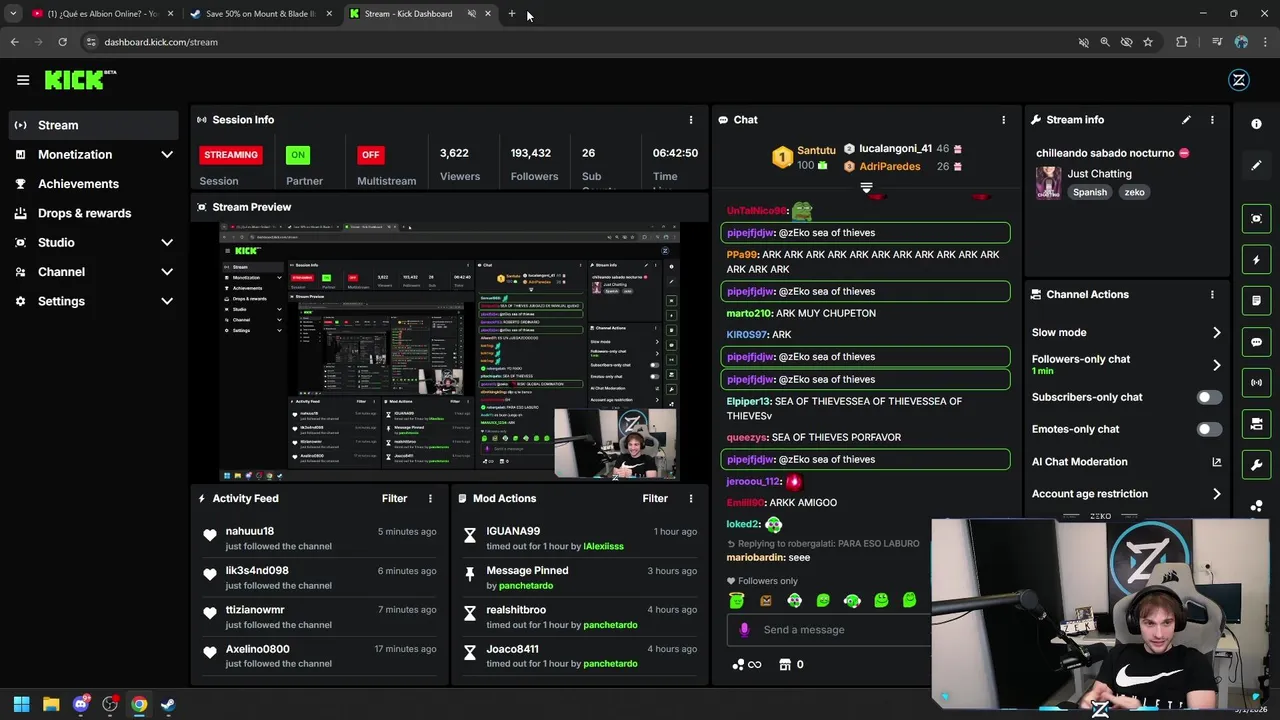1280x720 pixels.
Task: Toggle the broadcast signal icon in right toolbar
Action: [1256, 383]
